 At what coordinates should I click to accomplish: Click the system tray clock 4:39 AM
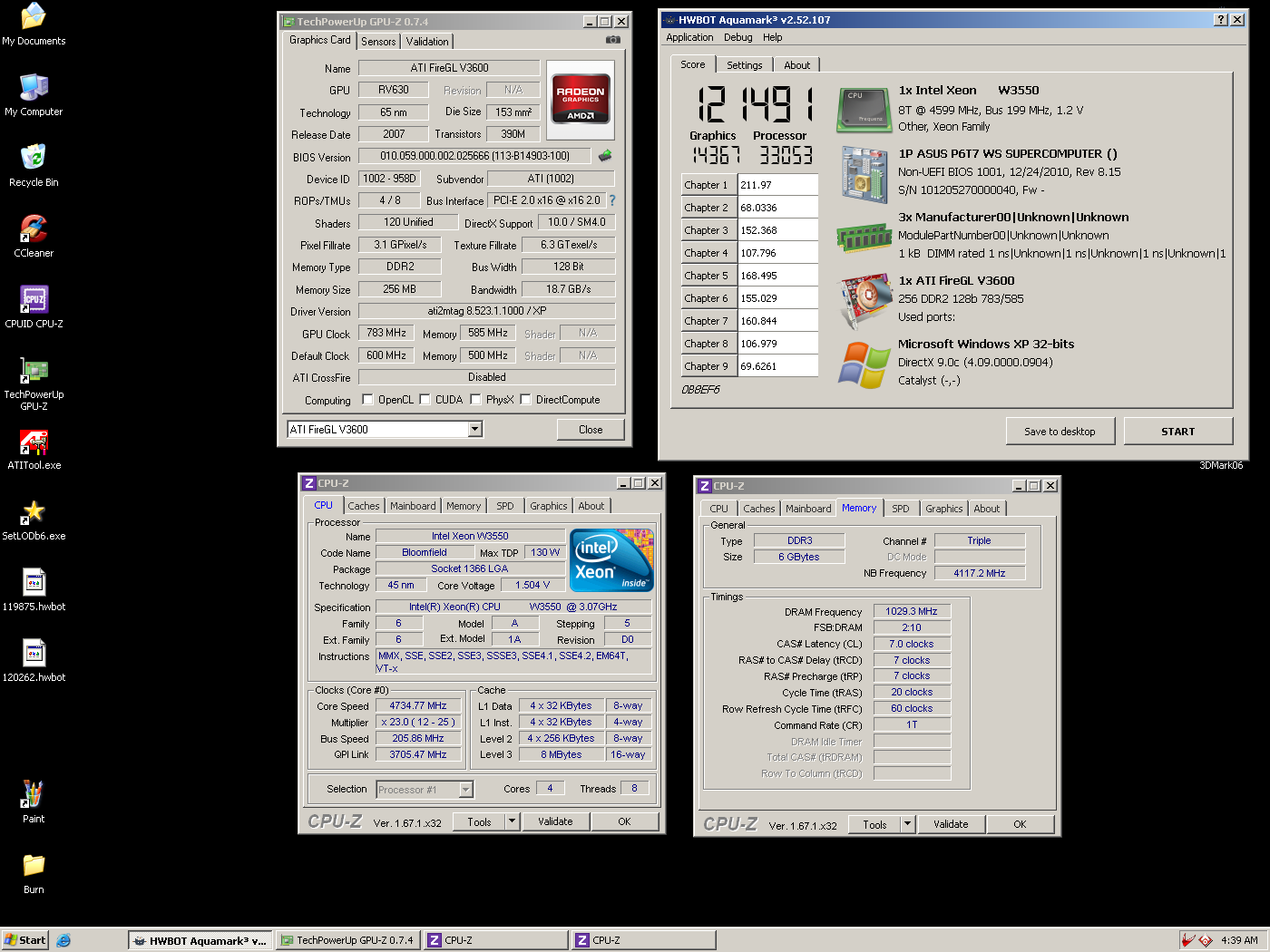(x=1239, y=940)
